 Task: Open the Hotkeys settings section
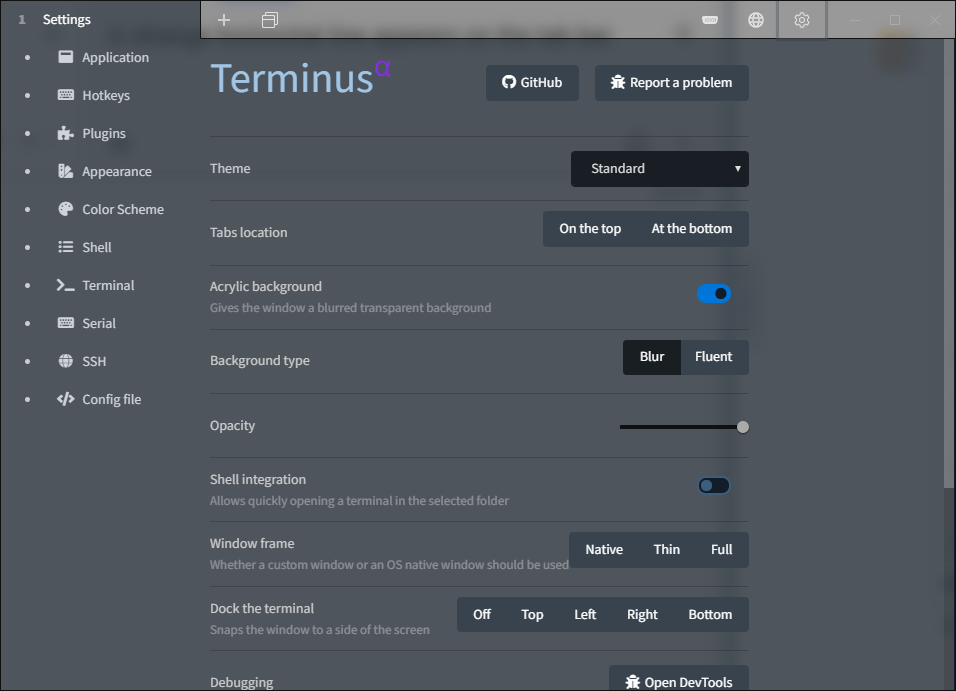(x=94, y=95)
